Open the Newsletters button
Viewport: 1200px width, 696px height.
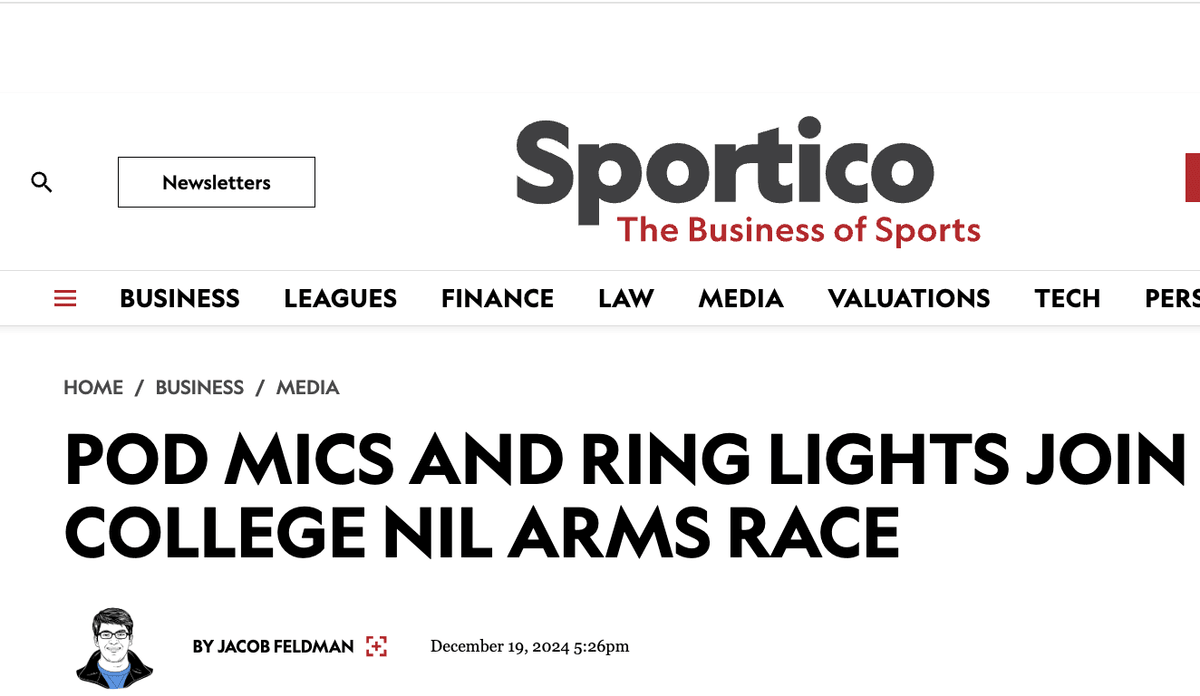click(216, 182)
